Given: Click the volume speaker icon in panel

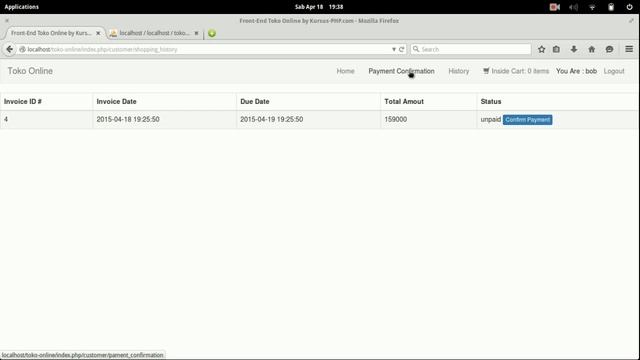Looking at the screenshot, I should (x=573, y=7).
